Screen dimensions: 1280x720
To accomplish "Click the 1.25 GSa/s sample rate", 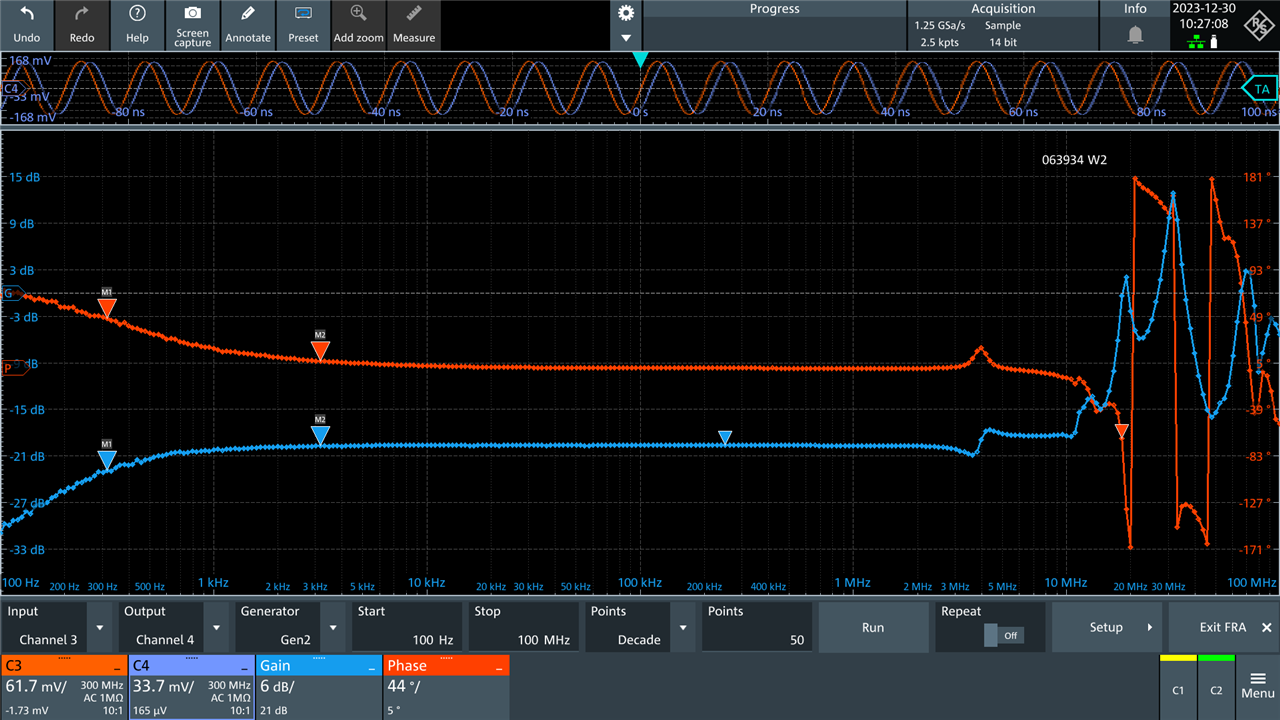I will tap(940, 26).
